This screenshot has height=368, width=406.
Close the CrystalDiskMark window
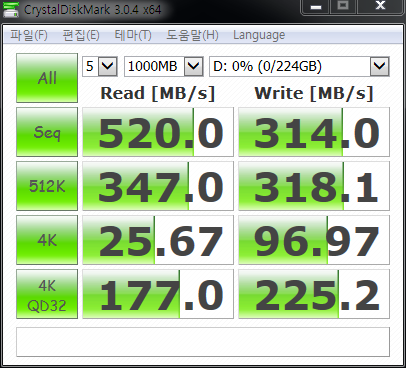click(380, 7)
